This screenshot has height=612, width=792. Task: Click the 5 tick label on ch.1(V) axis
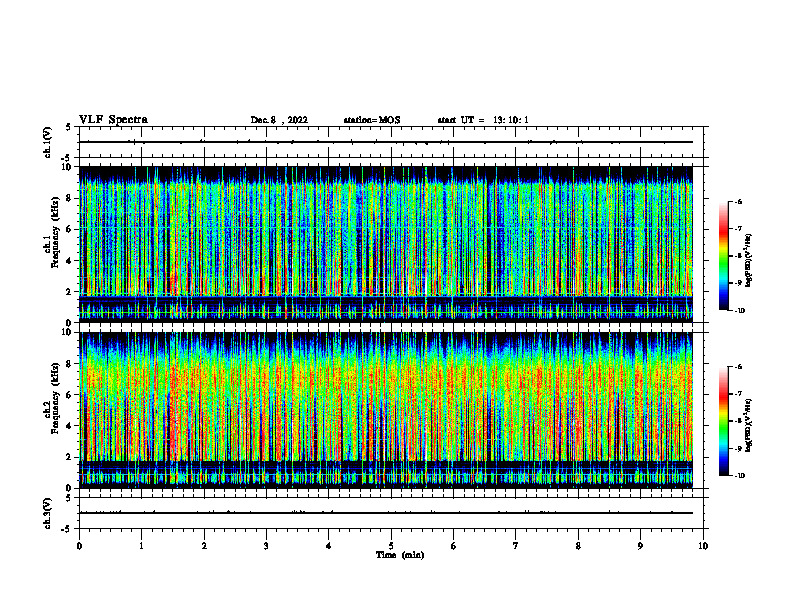click(69, 127)
